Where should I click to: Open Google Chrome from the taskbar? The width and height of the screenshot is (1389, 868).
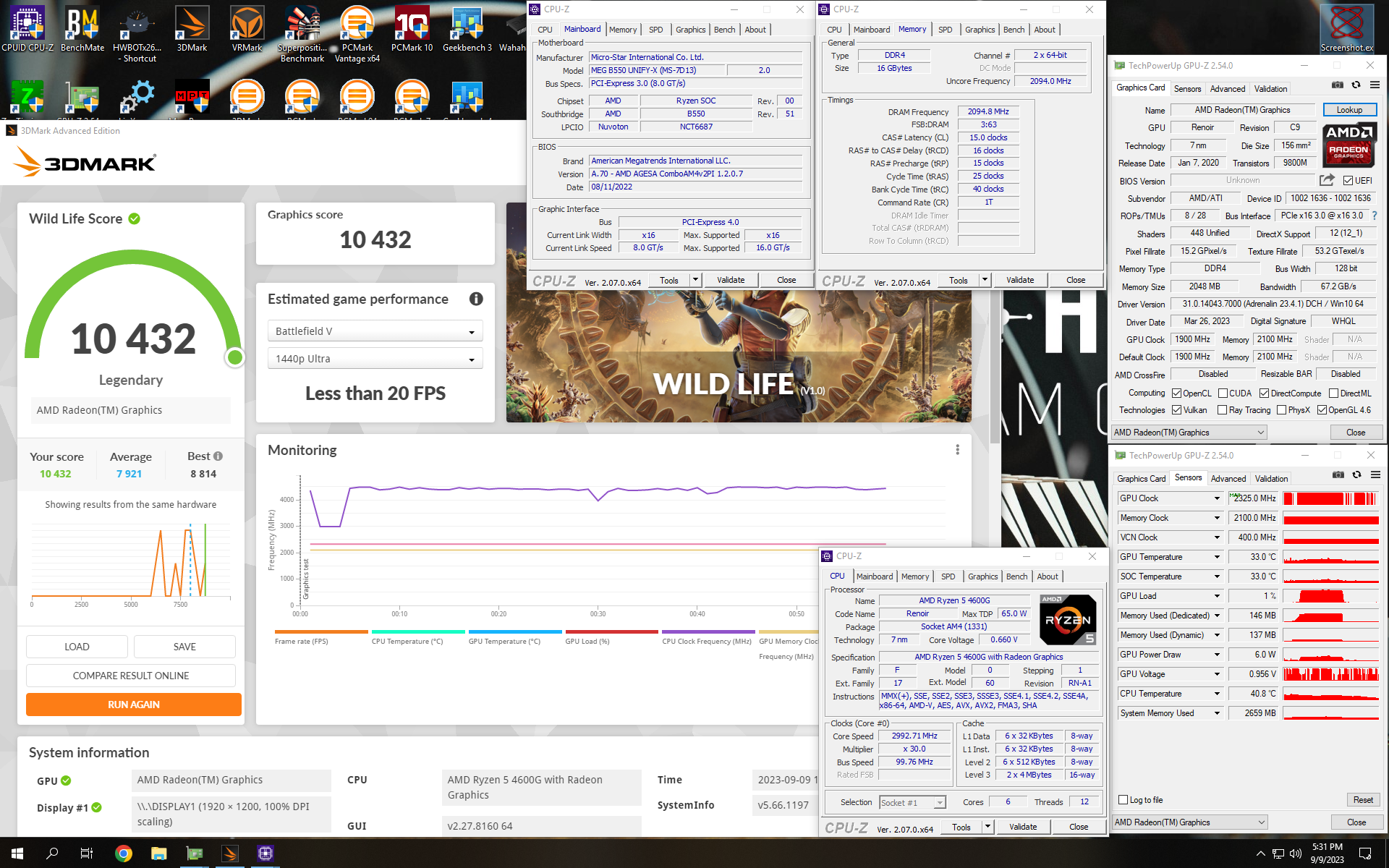pos(124,854)
